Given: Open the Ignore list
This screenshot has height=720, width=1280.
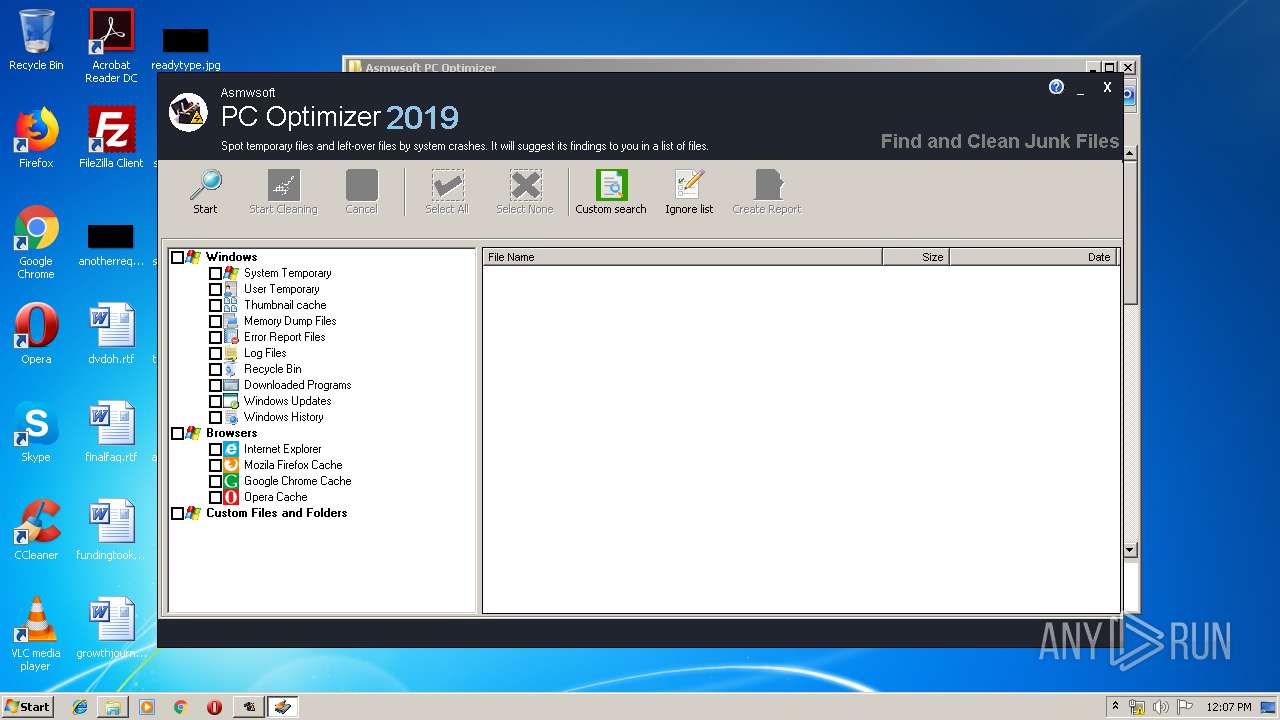Looking at the screenshot, I should tap(689, 192).
